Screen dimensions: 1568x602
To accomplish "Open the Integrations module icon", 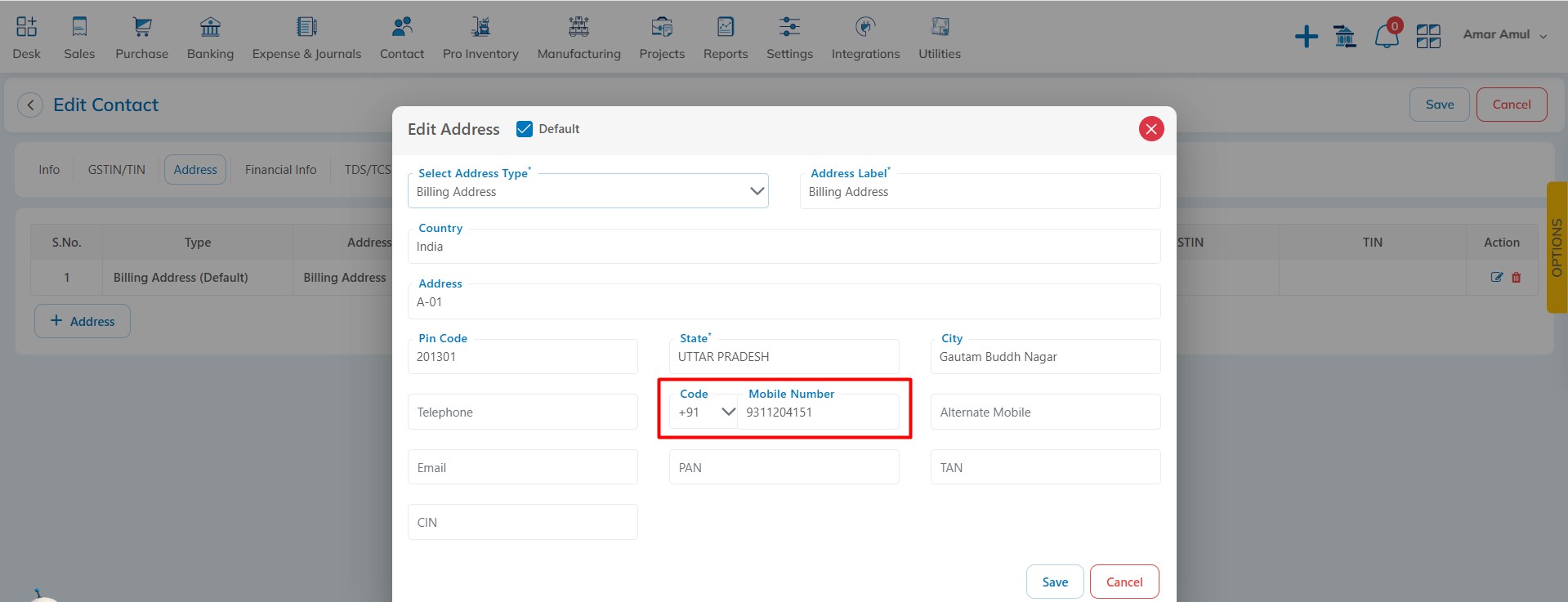I will click(x=865, y=27).
